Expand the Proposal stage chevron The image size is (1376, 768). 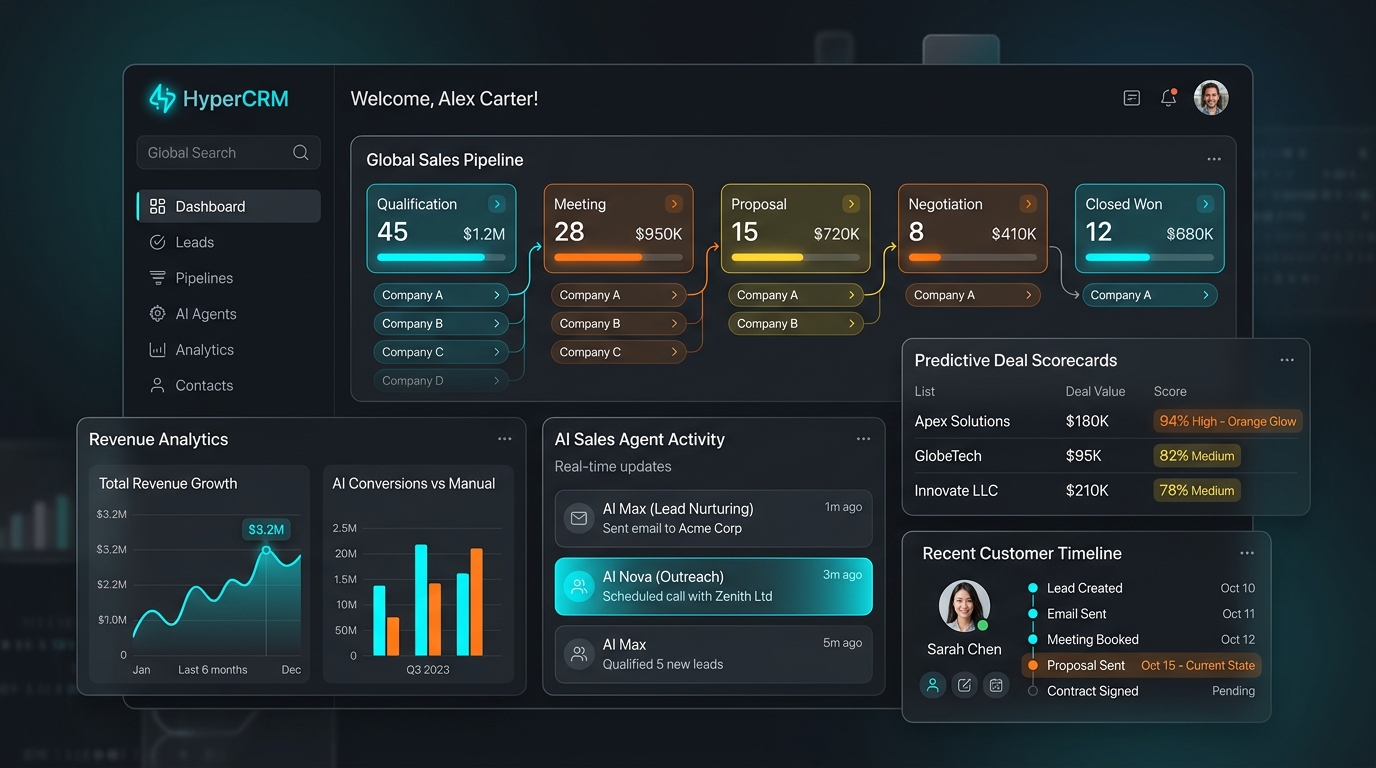[x=851, y=204]
